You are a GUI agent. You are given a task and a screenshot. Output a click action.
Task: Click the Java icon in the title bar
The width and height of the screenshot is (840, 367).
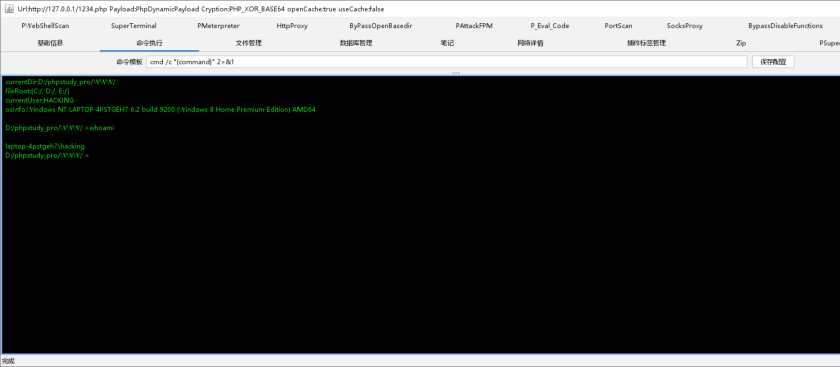click(x=9, y=9)
